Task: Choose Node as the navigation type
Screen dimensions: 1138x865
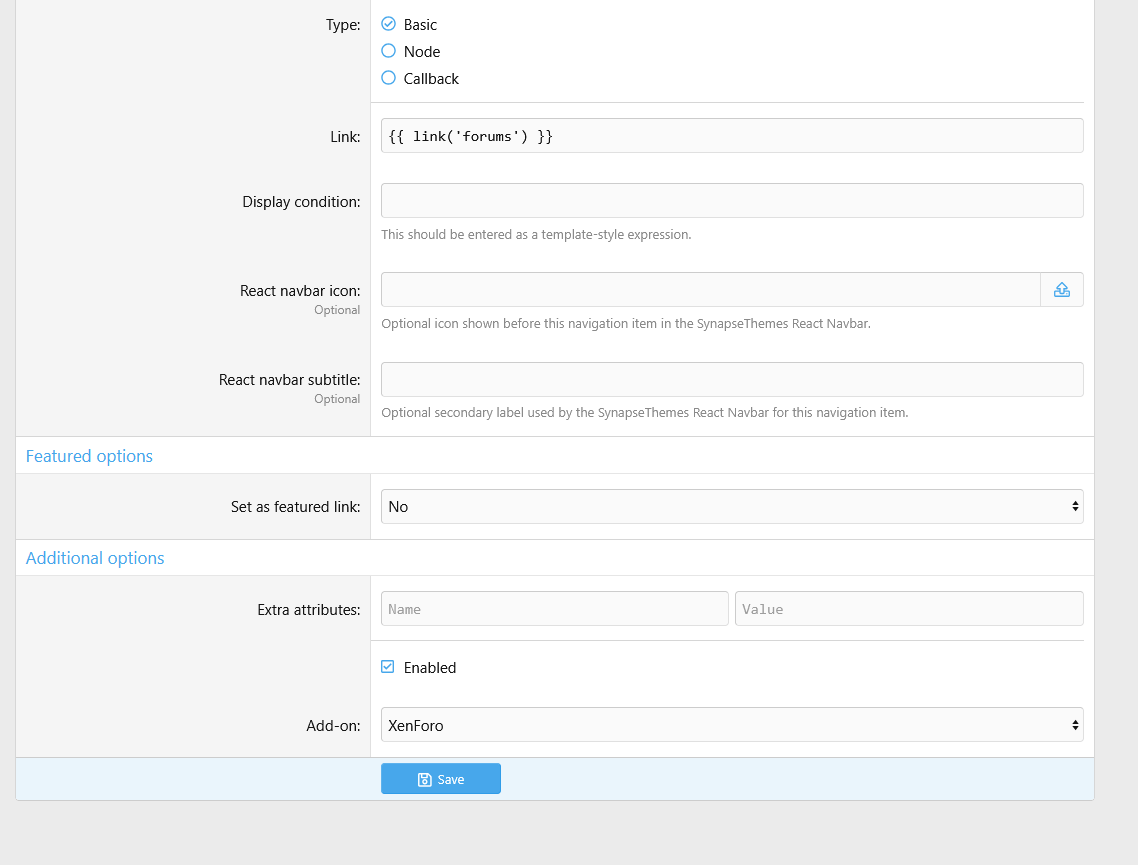Action: pyautogui.click(x=389, y=51)
